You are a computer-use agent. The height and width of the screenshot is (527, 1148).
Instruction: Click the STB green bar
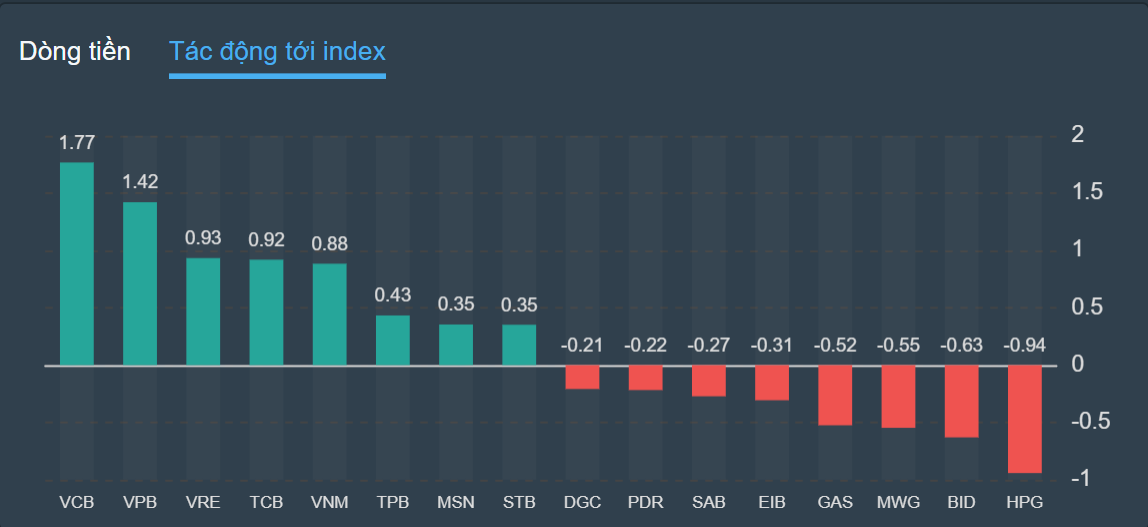pyautogui.click(x=519, y=345)
